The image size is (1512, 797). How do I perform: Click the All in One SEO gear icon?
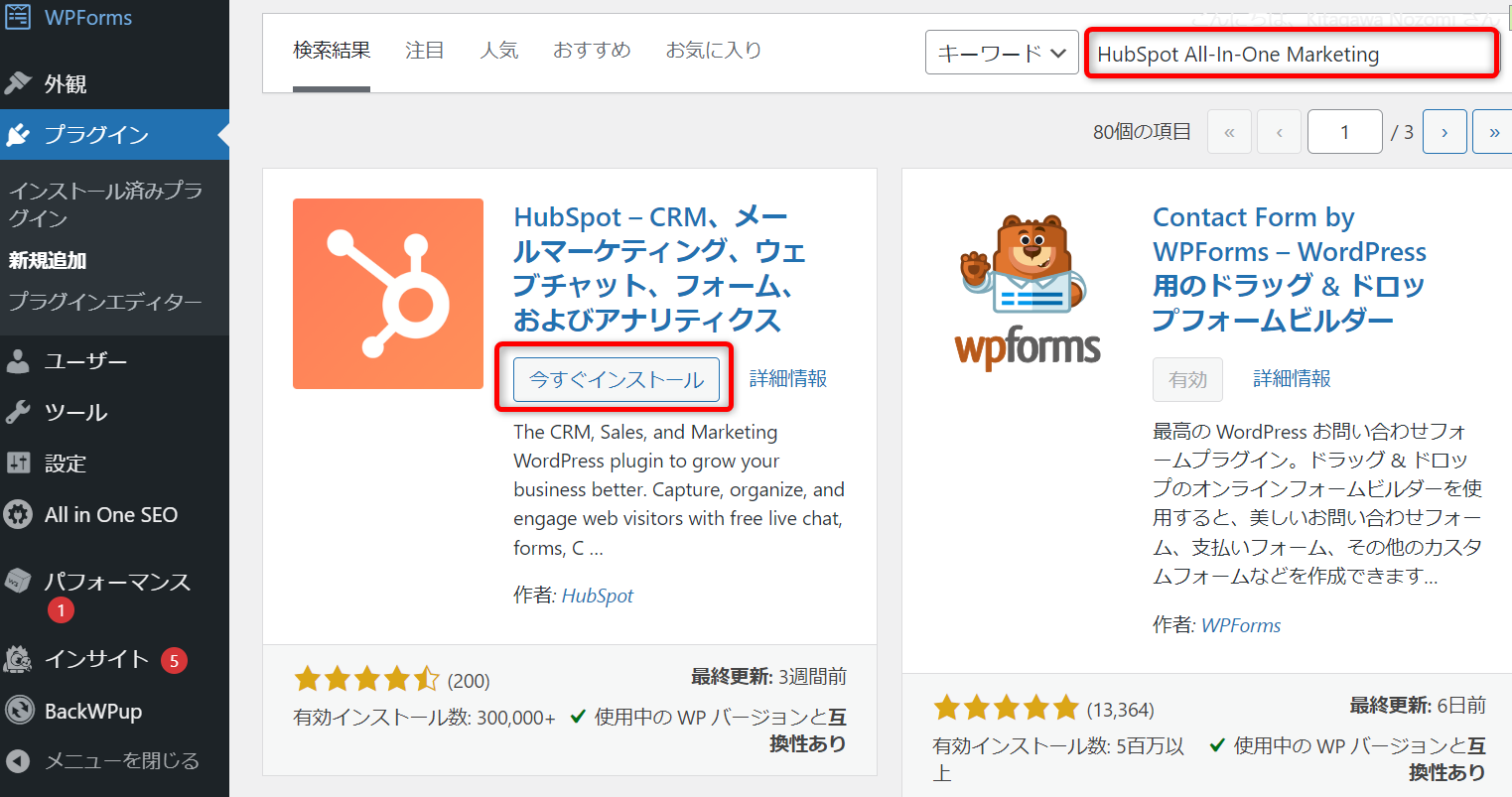pos(18,514)
